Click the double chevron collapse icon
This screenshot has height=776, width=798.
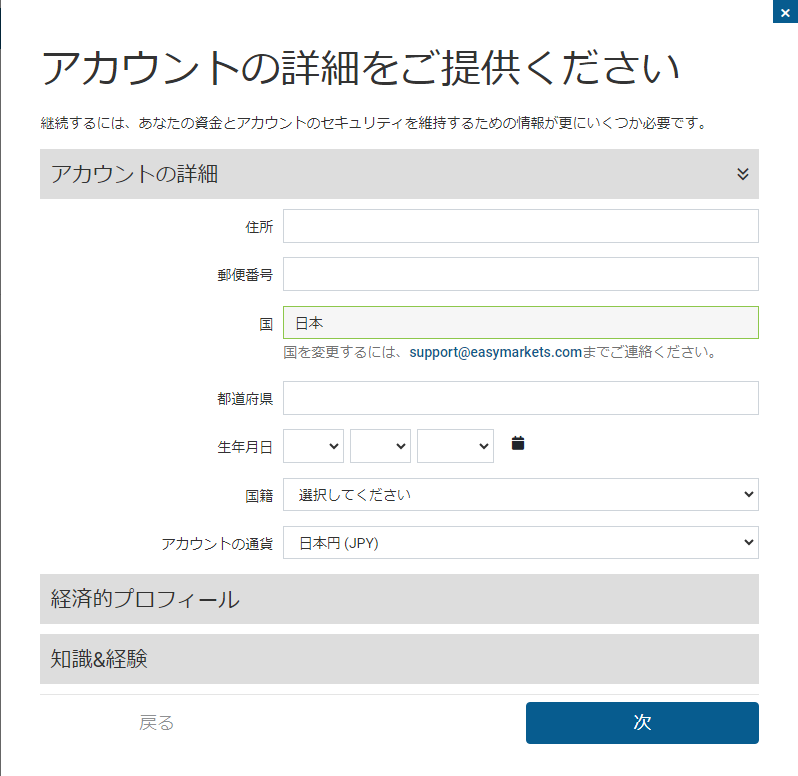[742, 174]
